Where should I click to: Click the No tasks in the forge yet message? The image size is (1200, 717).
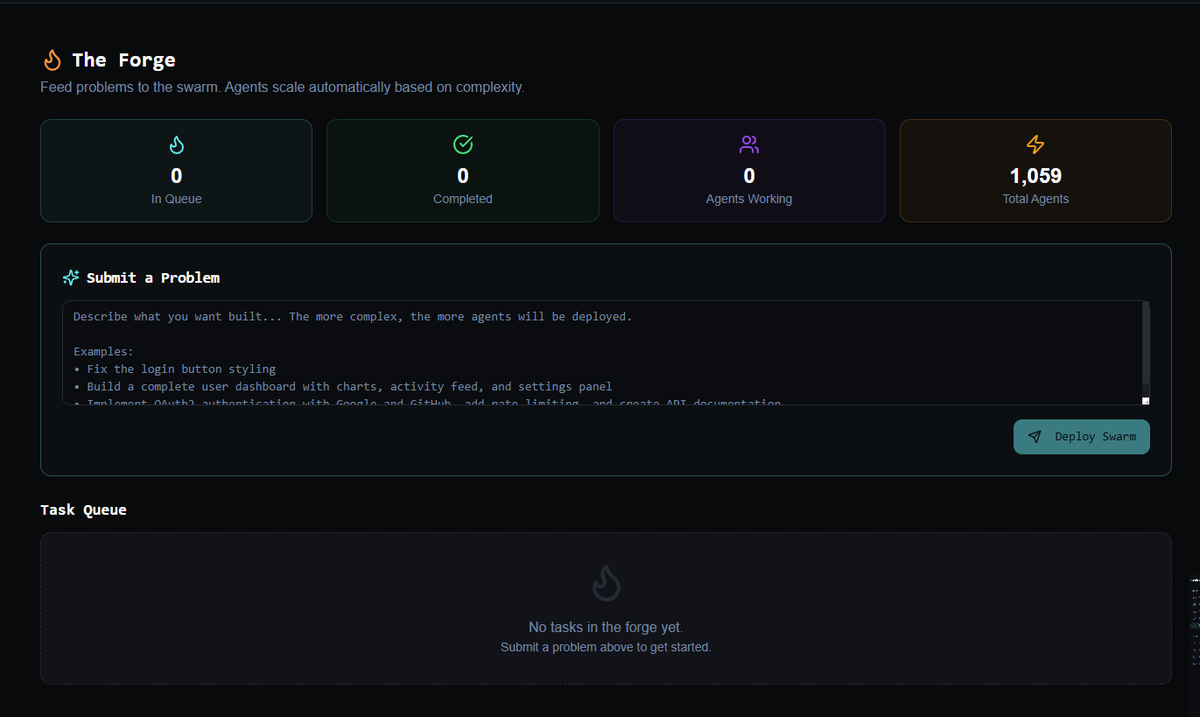[606, 627]
